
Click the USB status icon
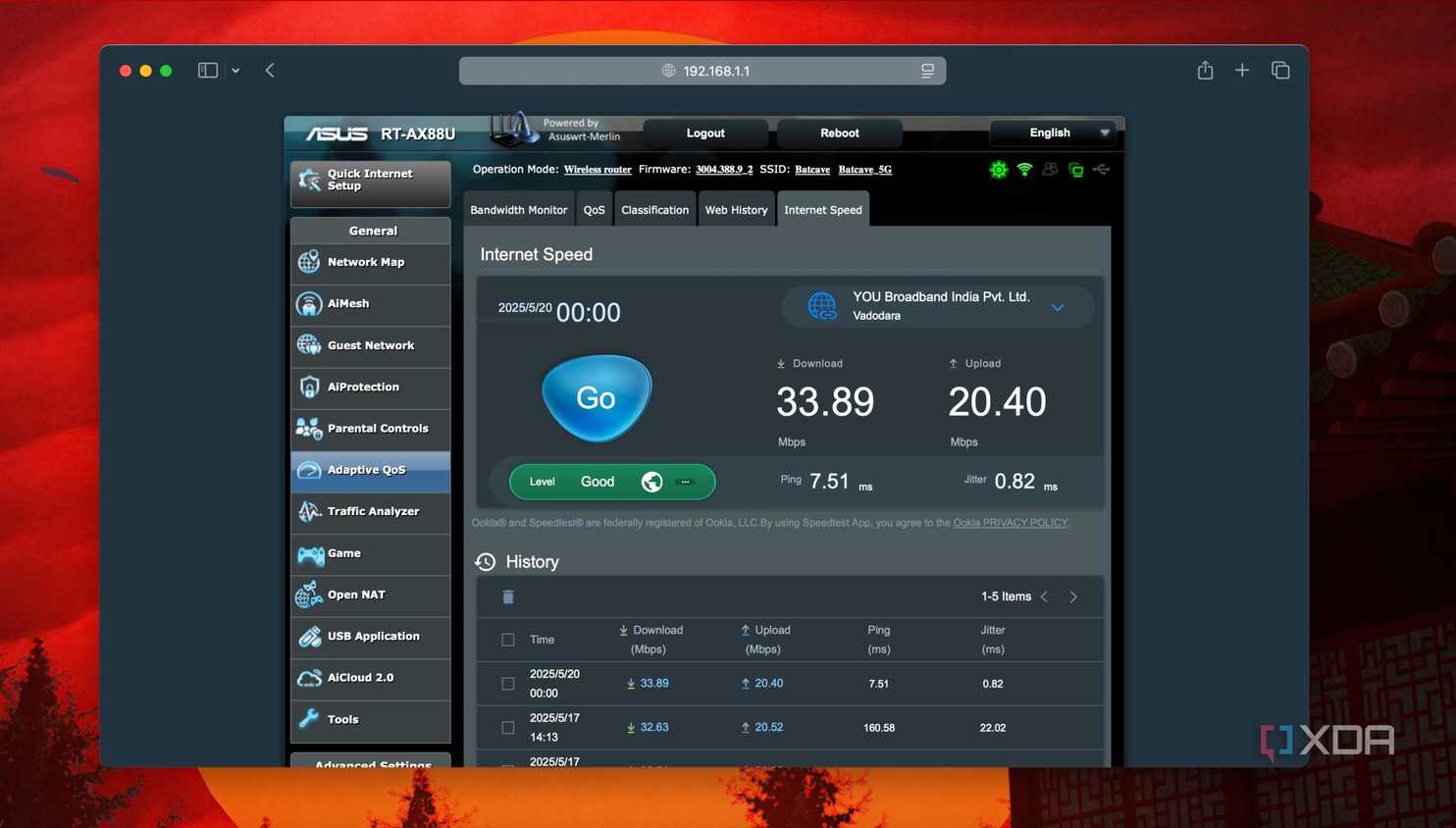pos(1102,170)
